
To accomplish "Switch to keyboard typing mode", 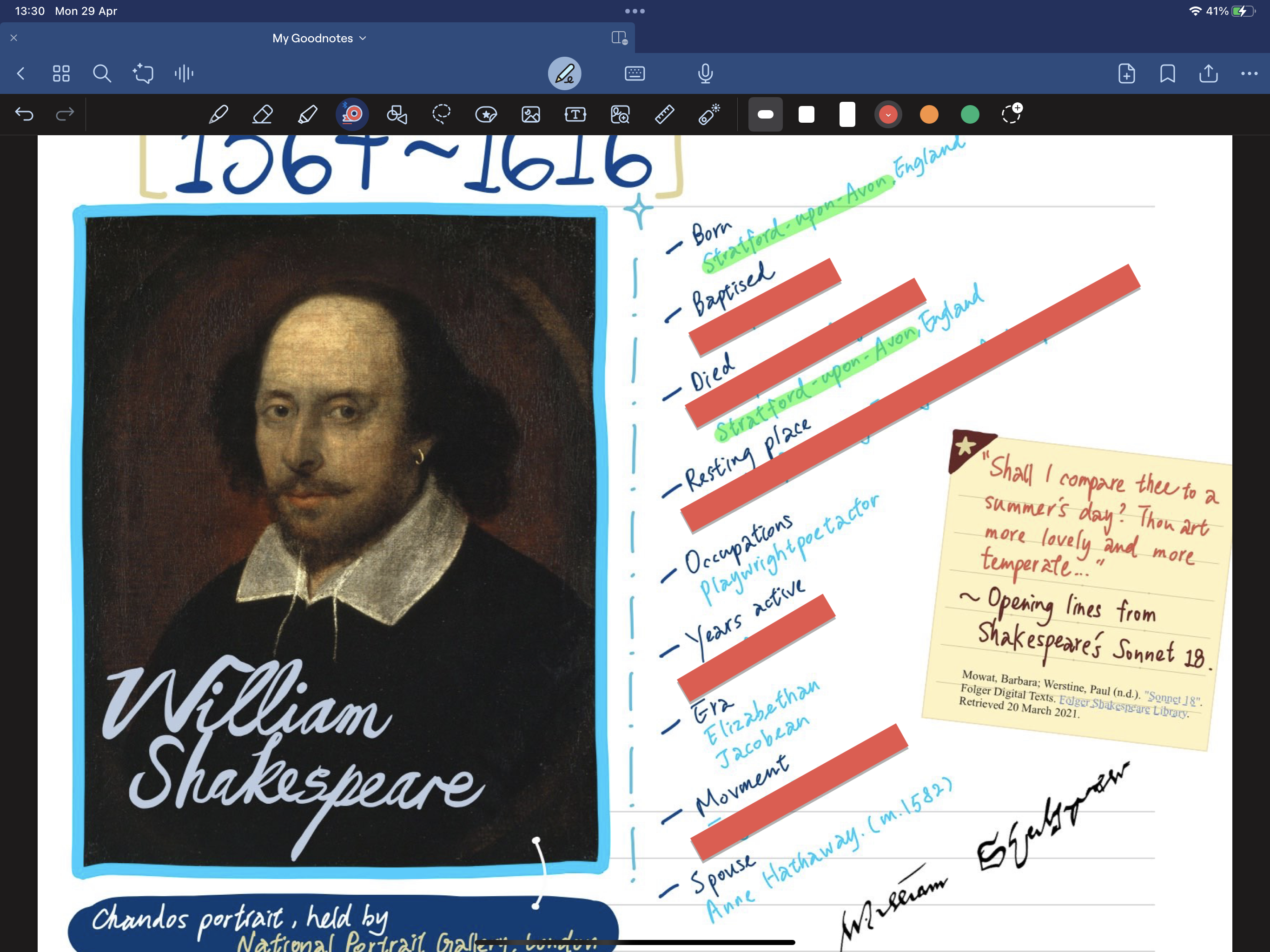I will pyautogui.click(x=635, y=73).
